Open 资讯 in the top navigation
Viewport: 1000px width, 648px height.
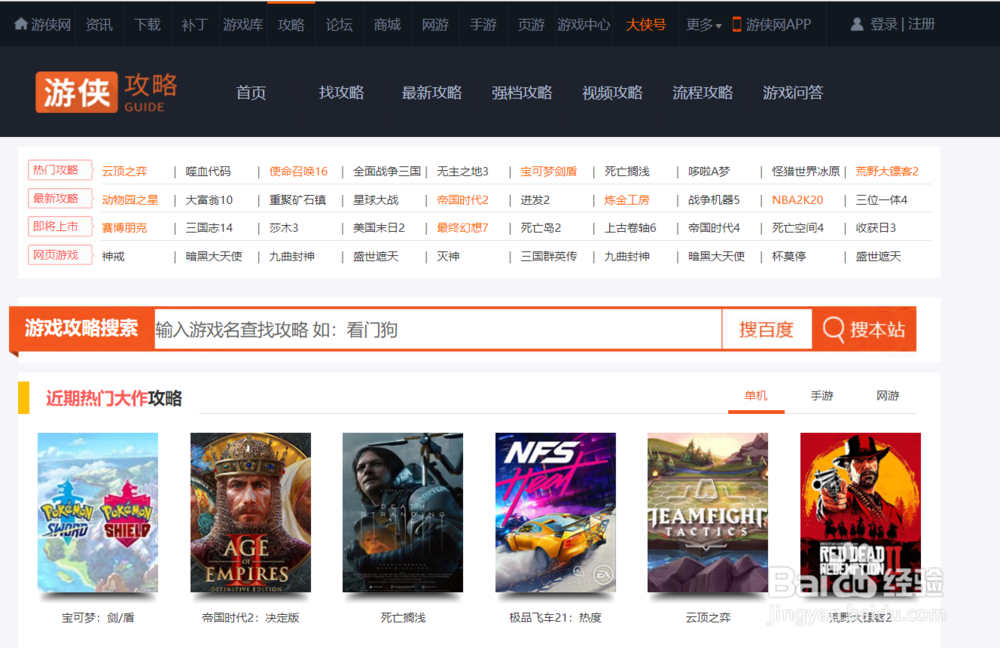pos(99,24)
